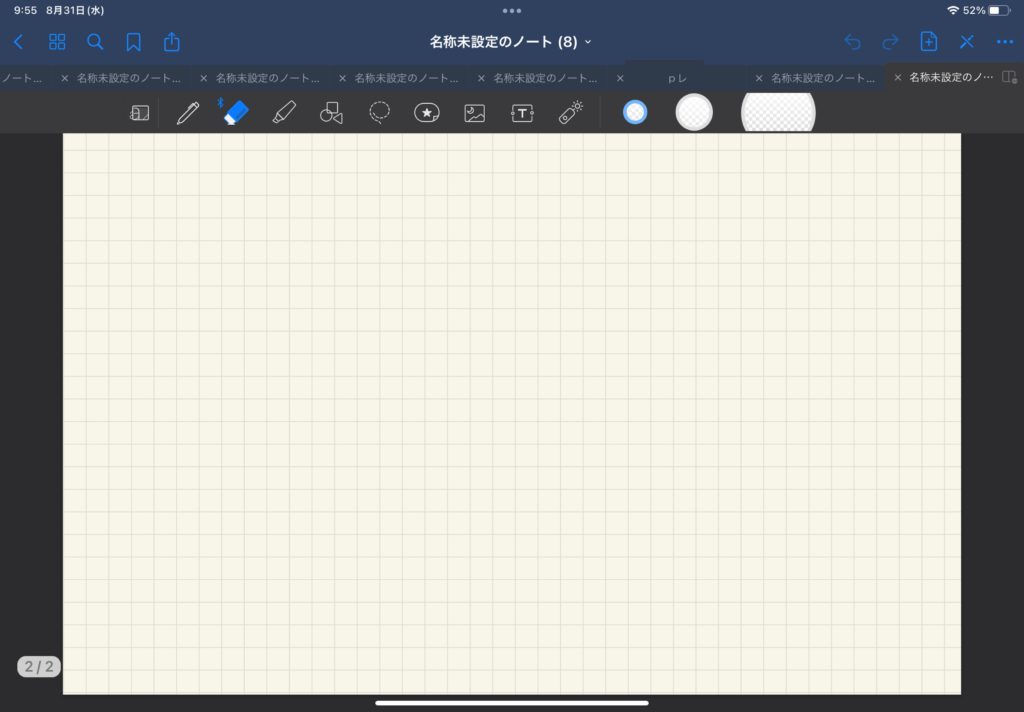
Task: Tap the Wi-Fi status icon
Action: click(953, 10)
